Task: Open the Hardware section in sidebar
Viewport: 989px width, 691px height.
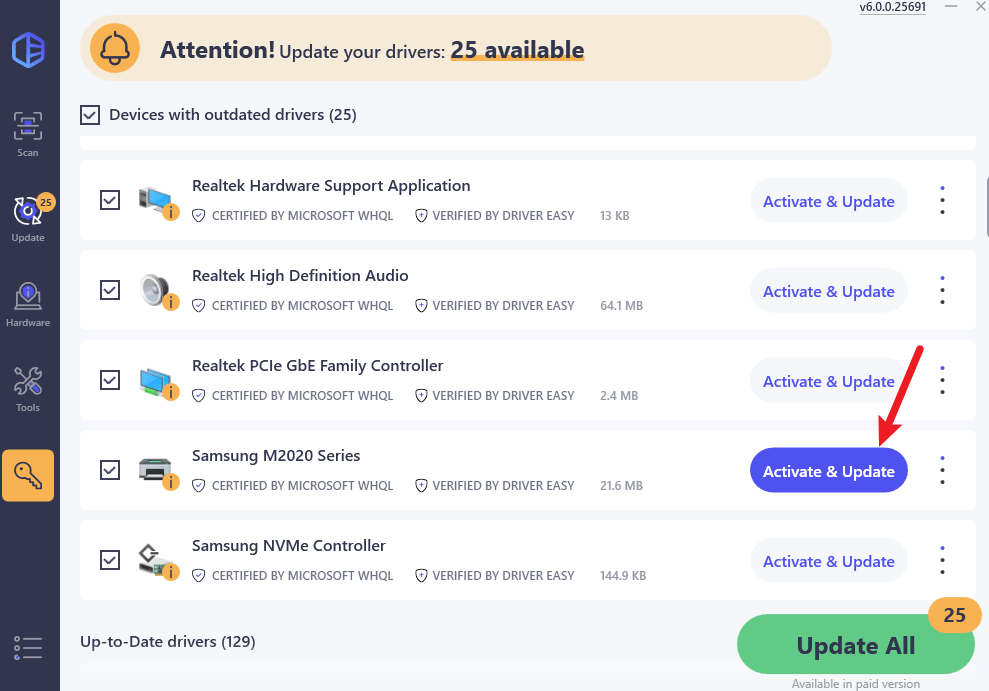Action: (28, 304)
